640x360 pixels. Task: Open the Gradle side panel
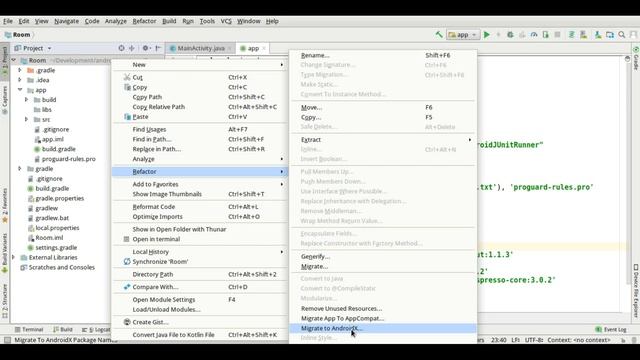tap(636, 58)
